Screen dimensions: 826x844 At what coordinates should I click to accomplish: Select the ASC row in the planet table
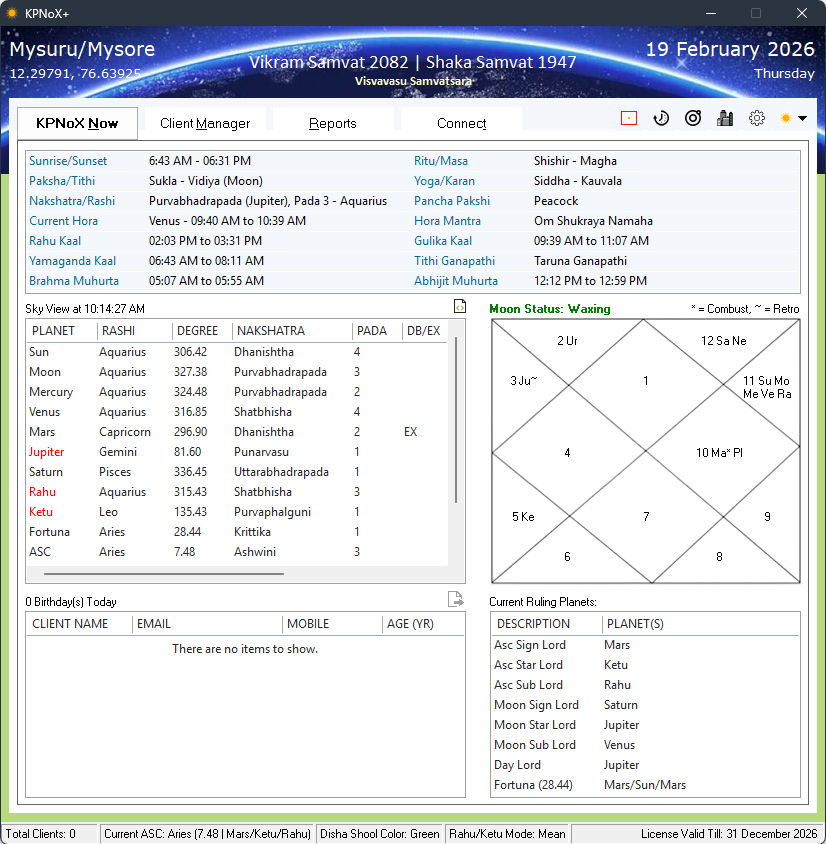237,552
